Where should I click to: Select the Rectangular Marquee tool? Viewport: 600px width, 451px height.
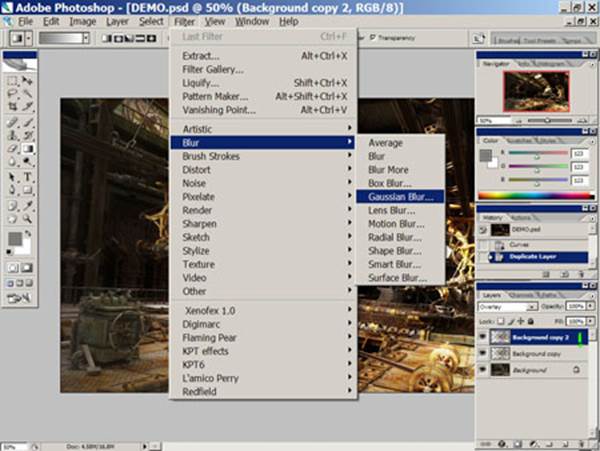point(12,81)
